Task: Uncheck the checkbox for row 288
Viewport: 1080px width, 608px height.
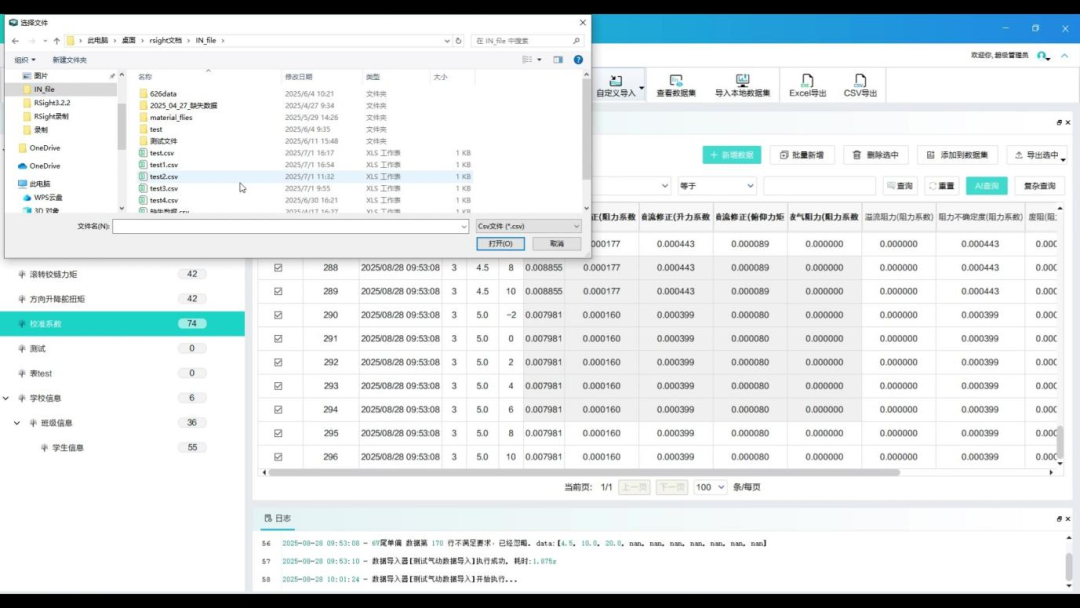Action: point(278,268)
